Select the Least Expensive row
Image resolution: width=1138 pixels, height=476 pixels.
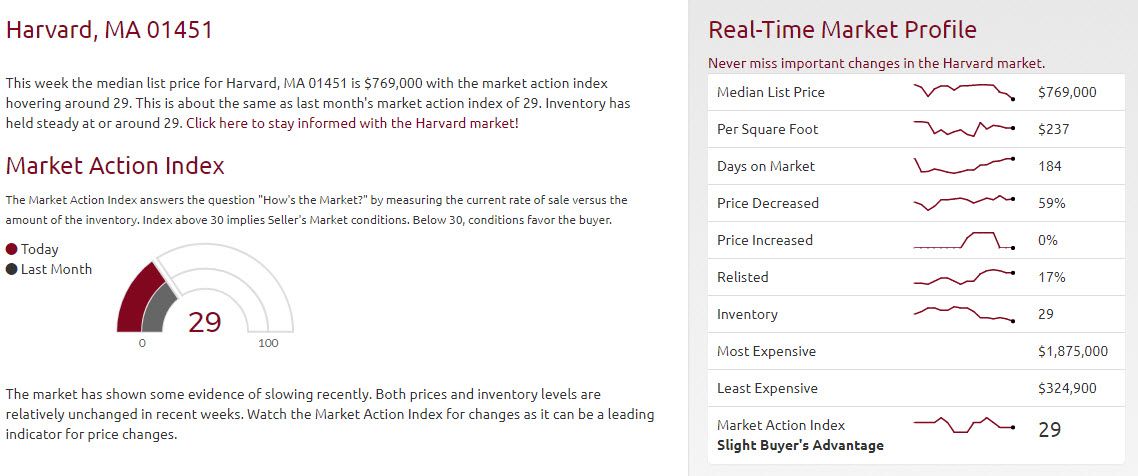pyautogui.click(x=916, y=388)
